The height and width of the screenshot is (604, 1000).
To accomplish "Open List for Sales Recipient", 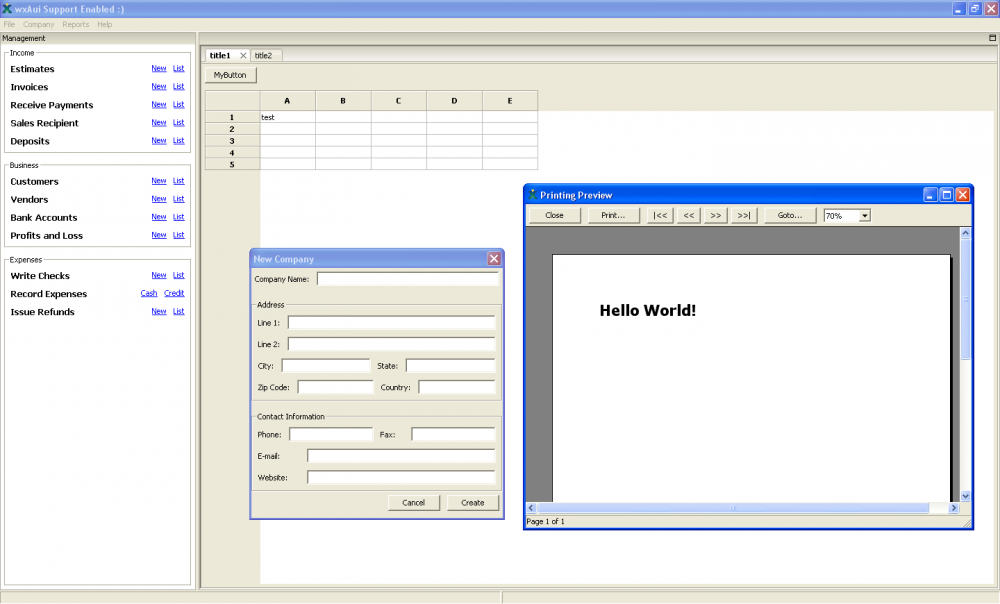I will pos(179,122).
